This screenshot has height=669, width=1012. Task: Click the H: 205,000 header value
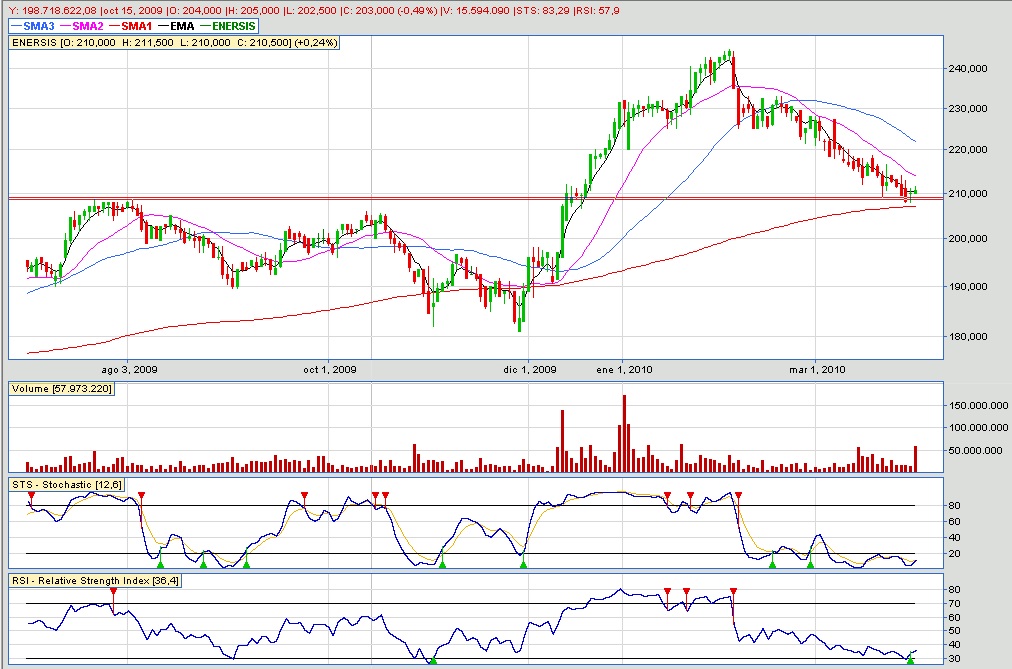click(252, 10)
